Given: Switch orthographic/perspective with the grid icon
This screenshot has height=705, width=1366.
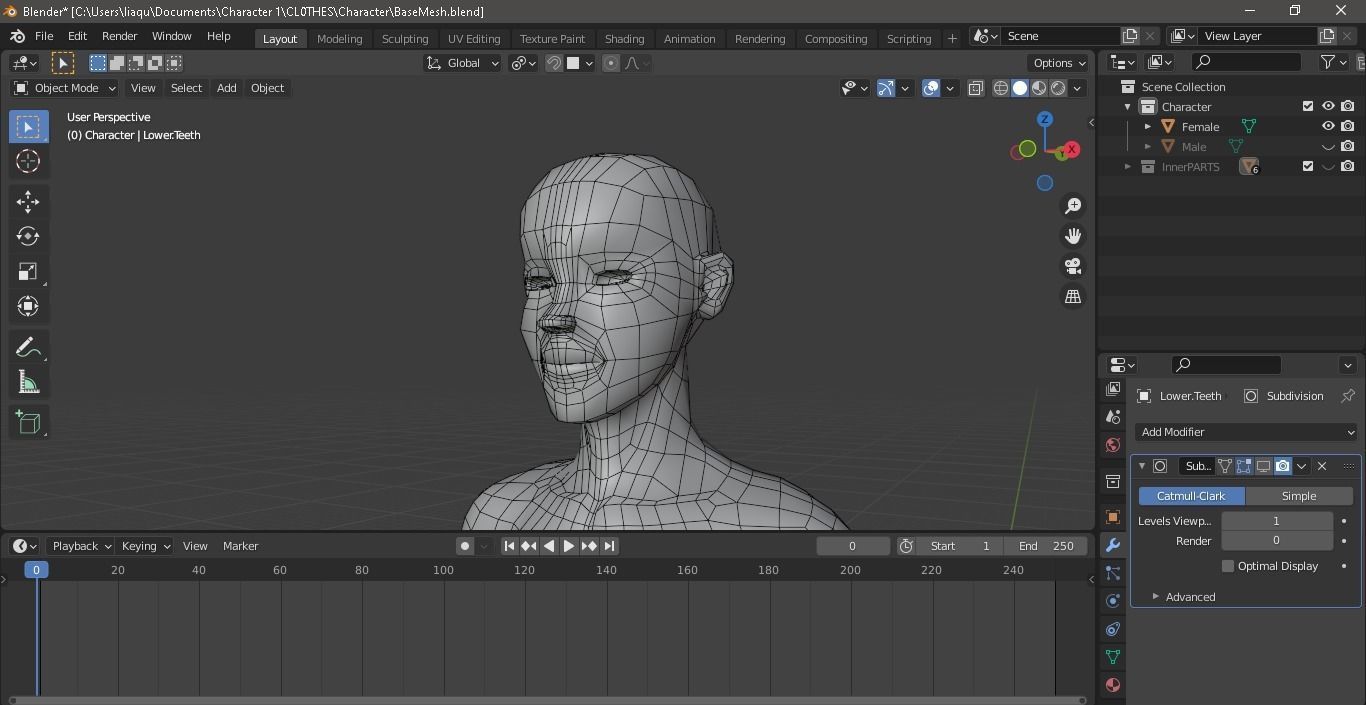Looking at the screenshot, I should tap(1073, 297).
